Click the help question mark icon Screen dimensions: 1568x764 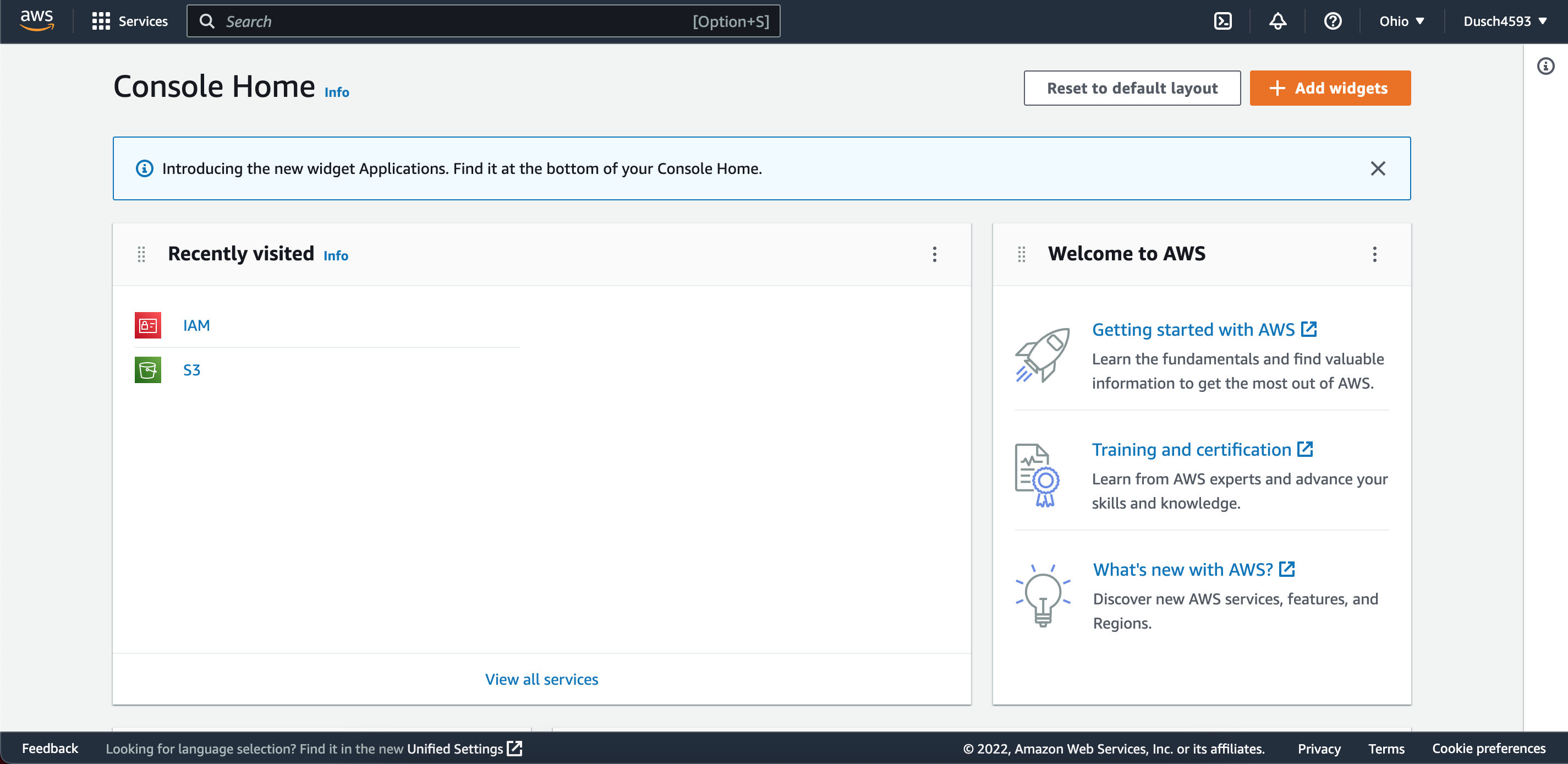click(1332, 21)
